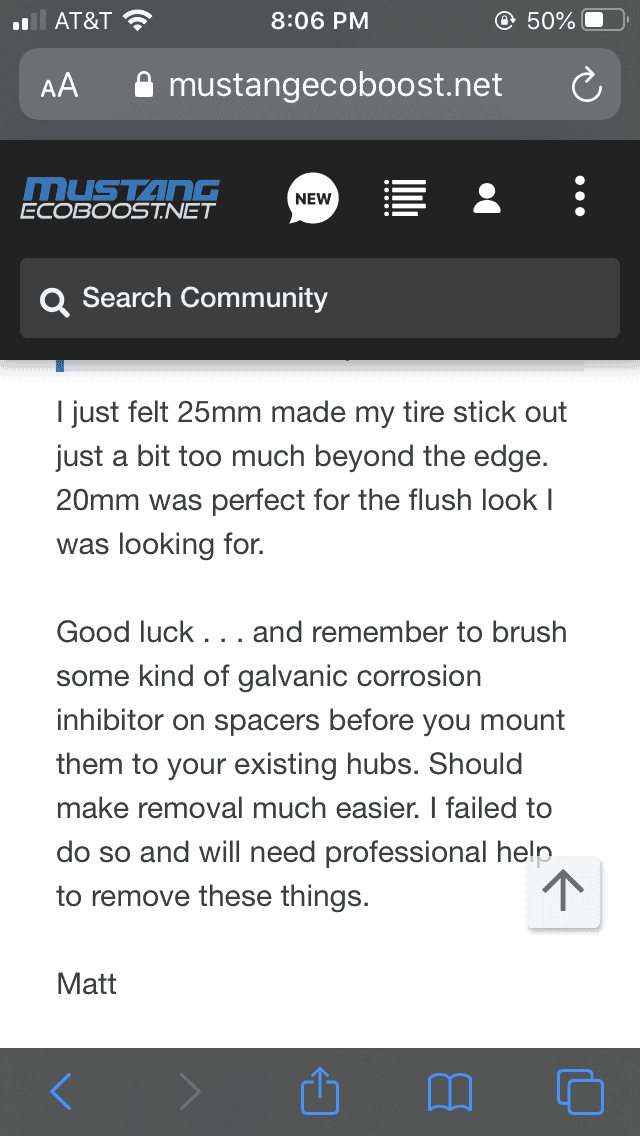
Task: Reload the page with the refresh icon
Action: point(586,85)
